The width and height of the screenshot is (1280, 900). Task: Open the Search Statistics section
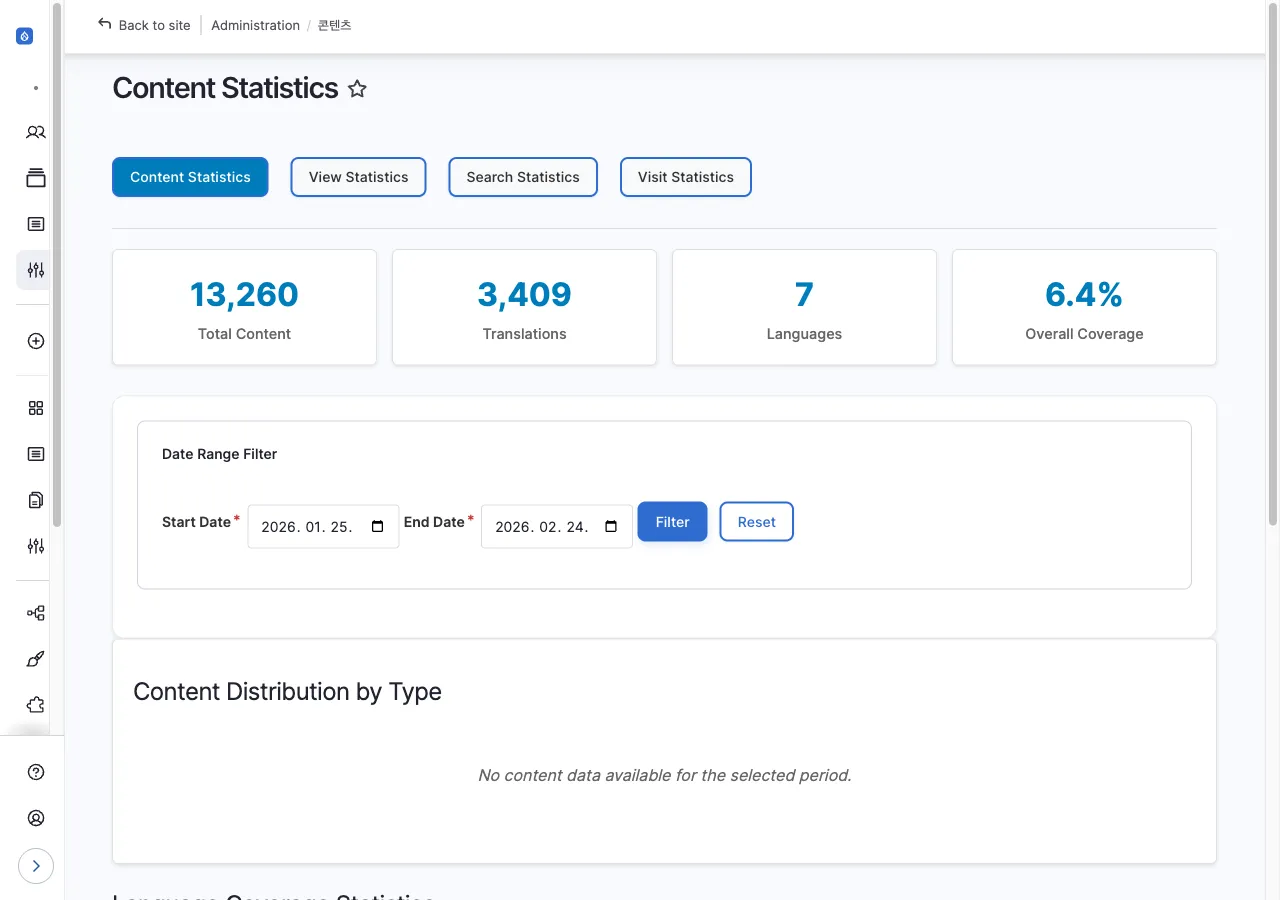[522, 177]
